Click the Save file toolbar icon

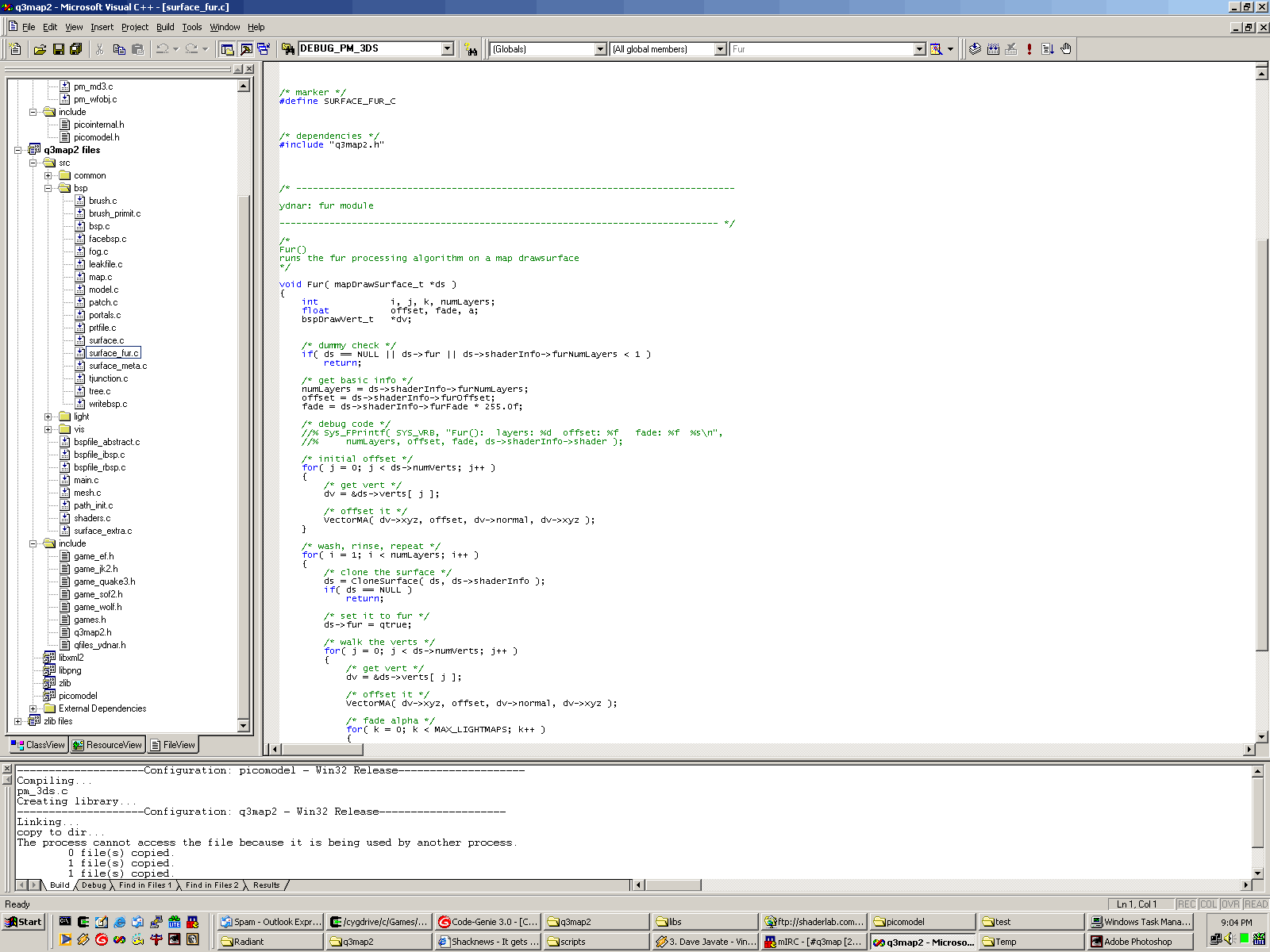58,49
